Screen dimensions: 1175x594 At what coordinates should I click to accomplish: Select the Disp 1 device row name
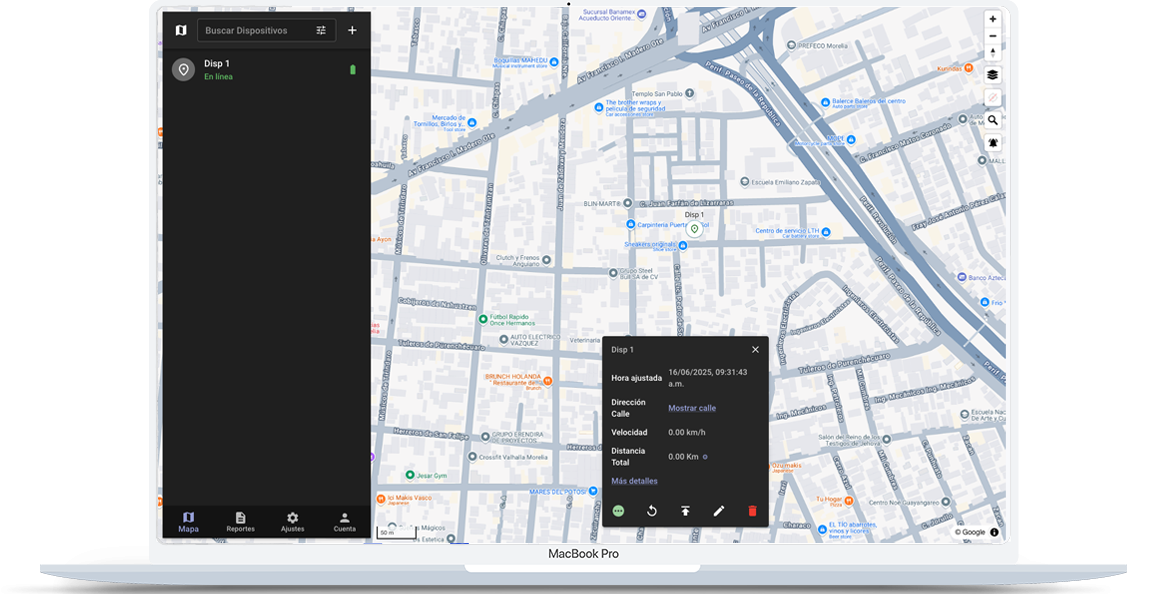(217, 64)
